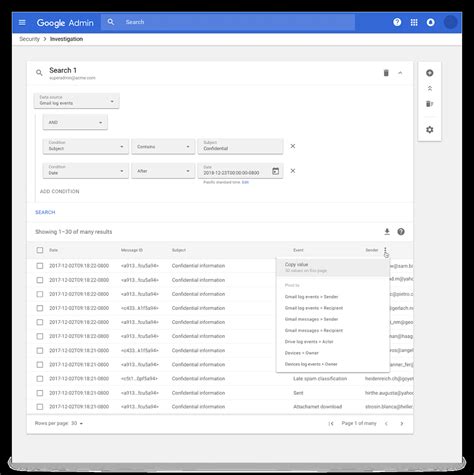Run the query with the SEARCH button

click(45, 212)
